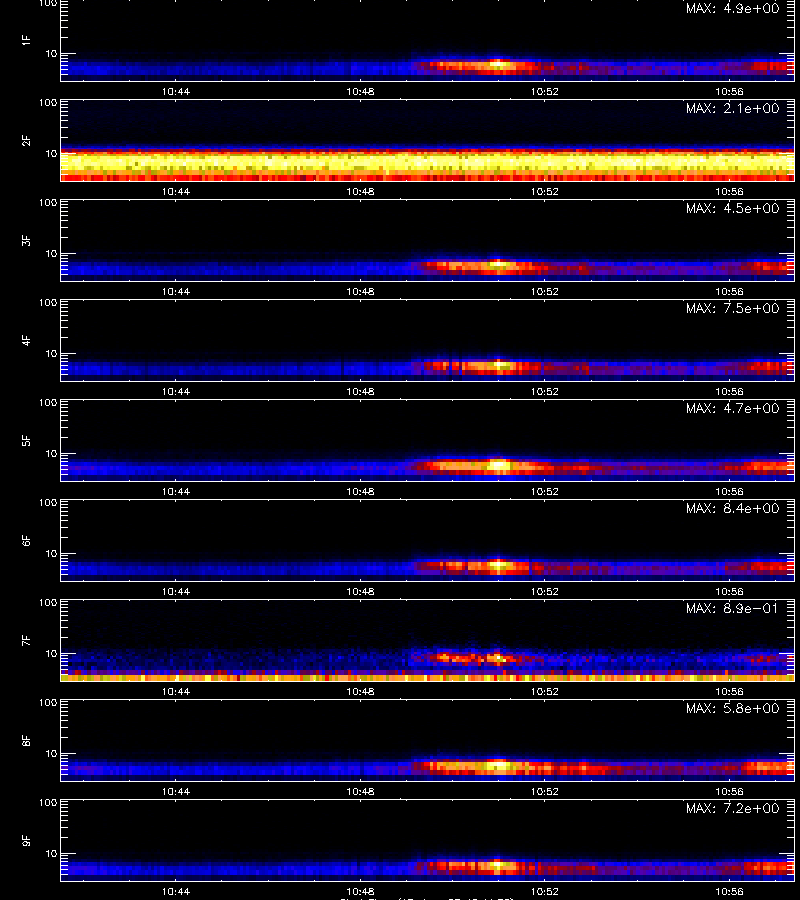Image resolution: width=800 pixels, height=900 pixels.
Task: Select the 2F panel axis label
Action: click(x=26, y=141)
